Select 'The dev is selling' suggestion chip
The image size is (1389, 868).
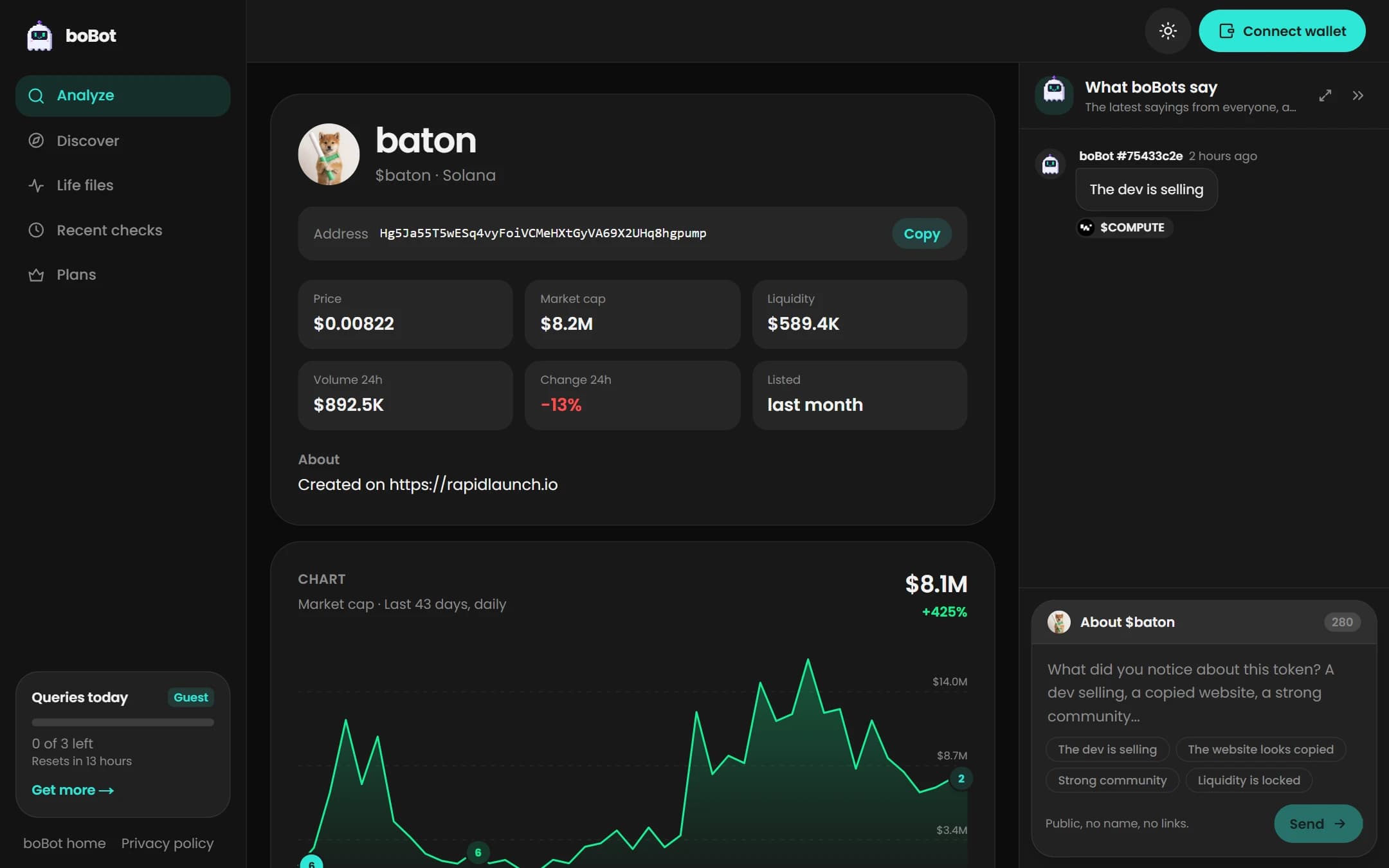pyautogui.click(x=1107, y=749)
